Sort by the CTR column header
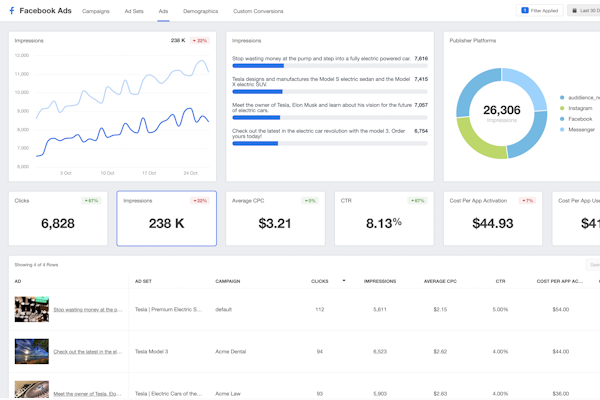 (x=501, y=281)
